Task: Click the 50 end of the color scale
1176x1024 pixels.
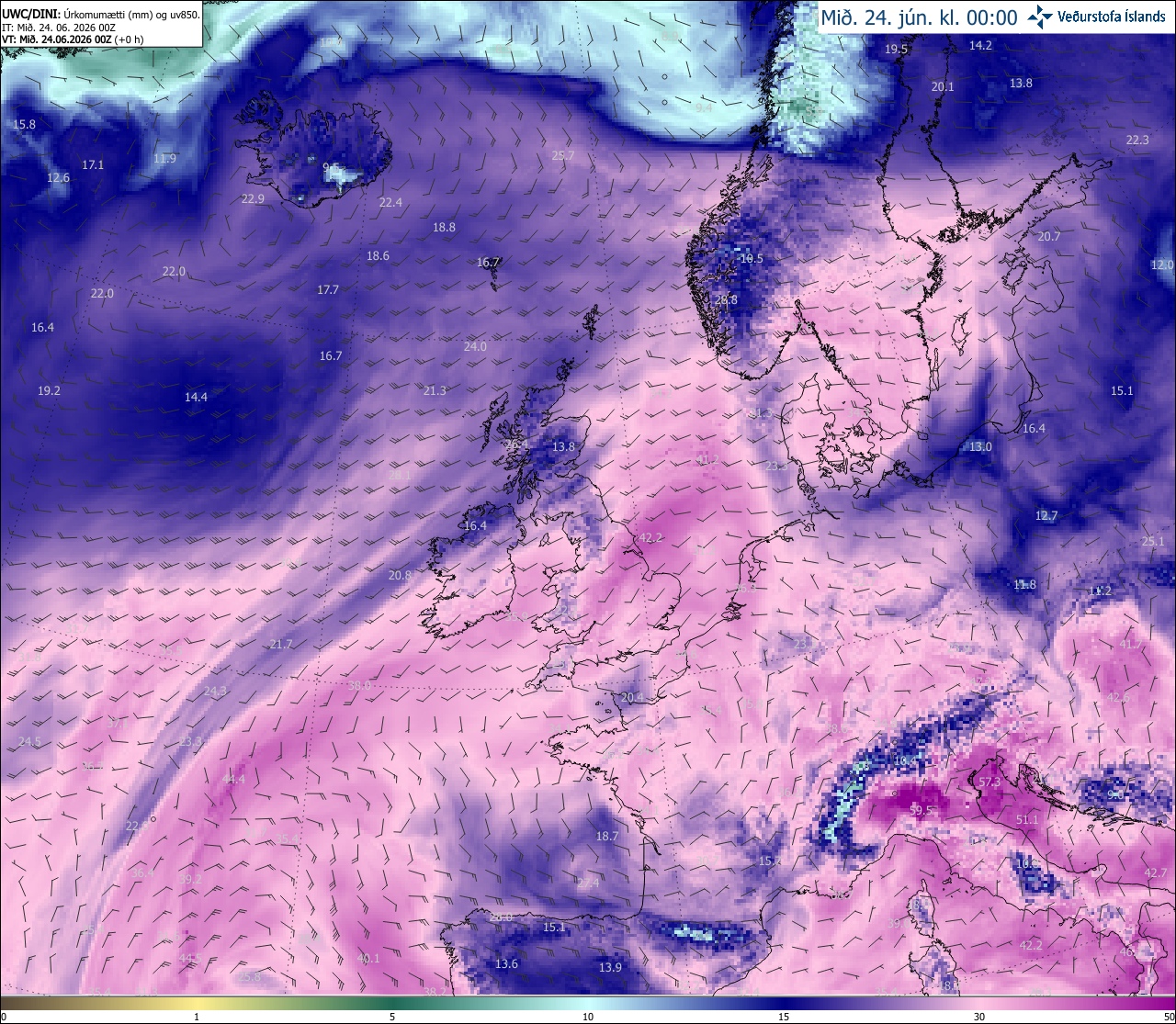Action: [1169, 1017]
